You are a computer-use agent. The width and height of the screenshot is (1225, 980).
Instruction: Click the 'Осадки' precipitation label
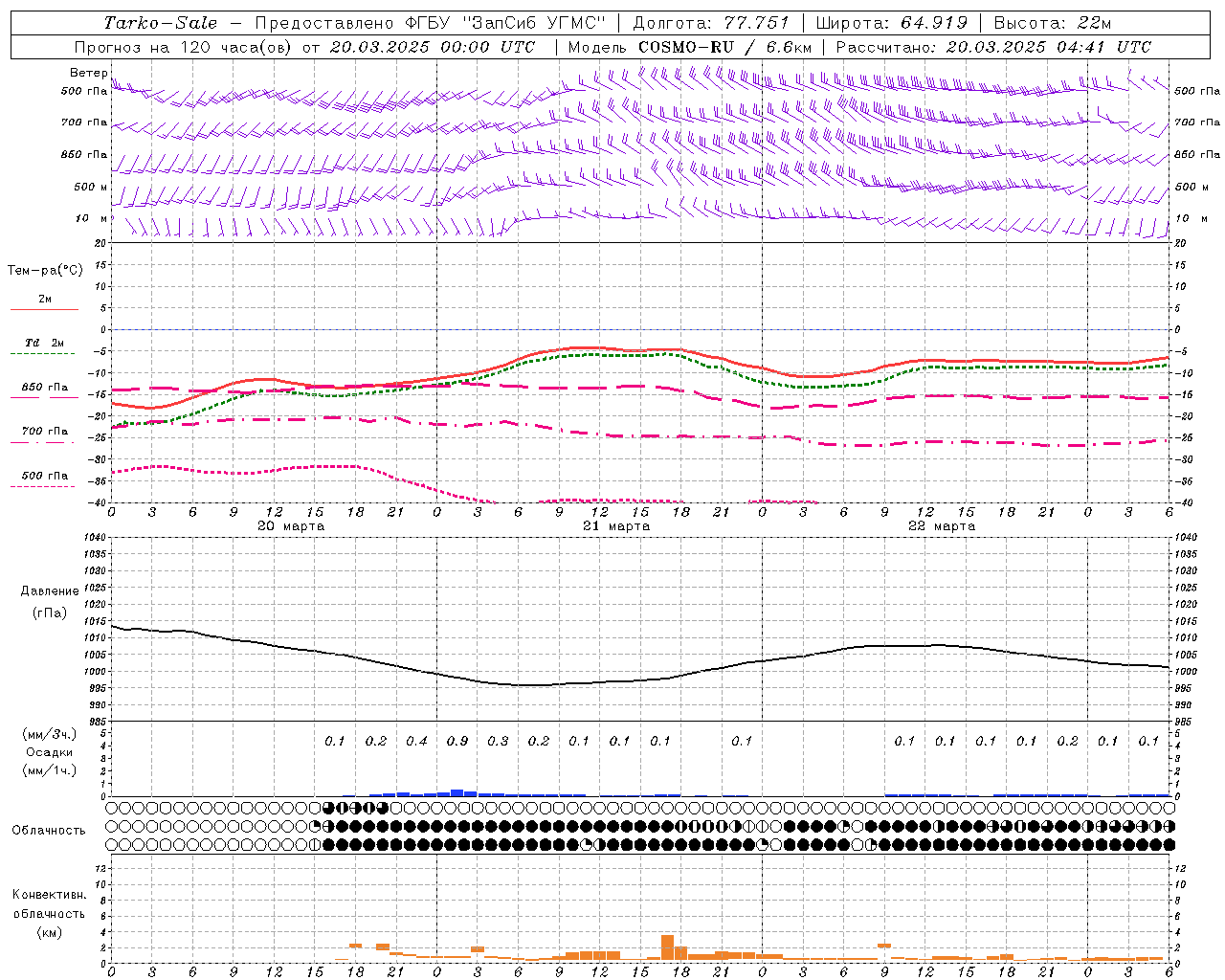[50, 752]
